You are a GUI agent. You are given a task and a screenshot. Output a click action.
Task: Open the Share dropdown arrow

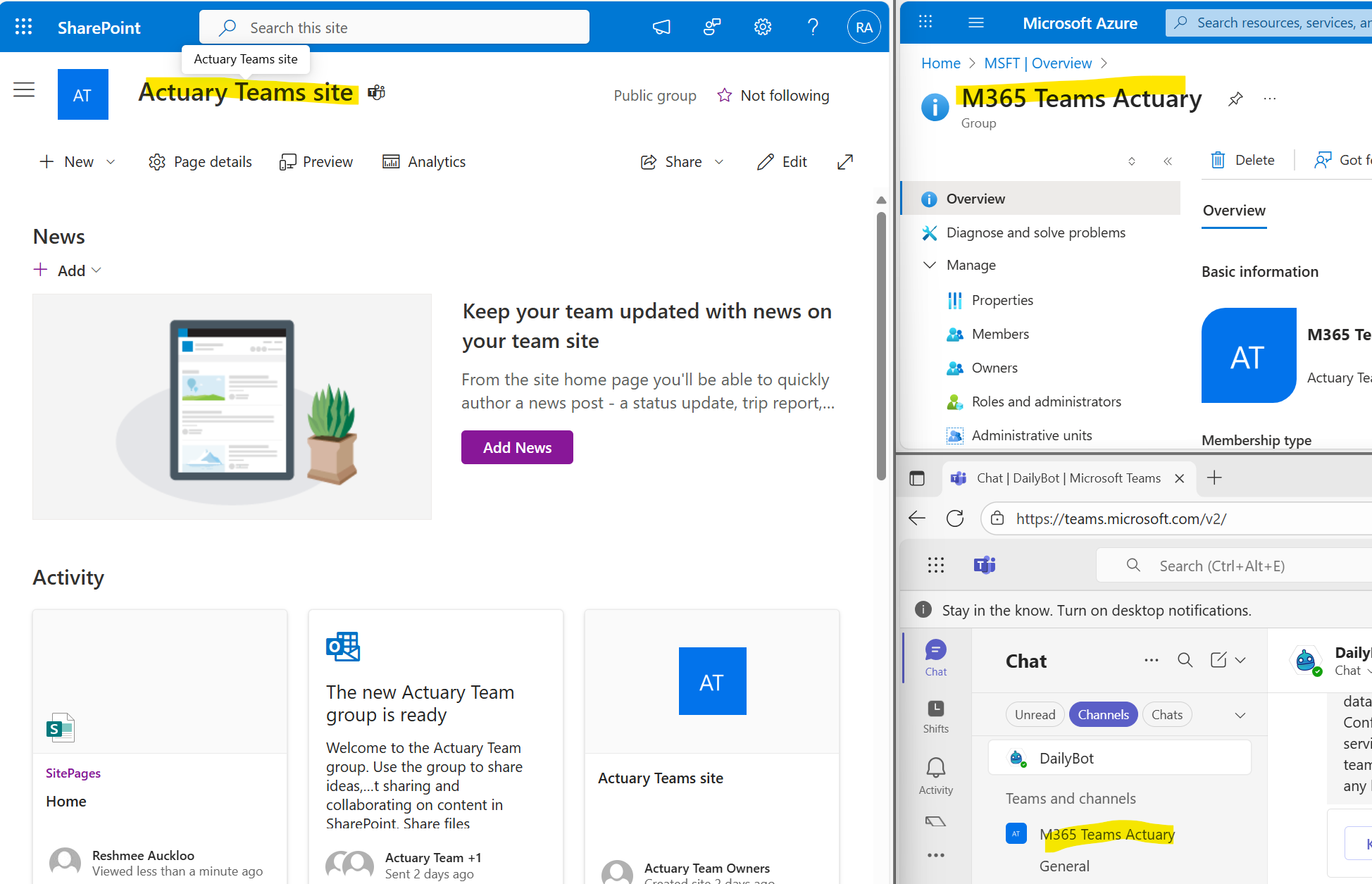(719, 162)
